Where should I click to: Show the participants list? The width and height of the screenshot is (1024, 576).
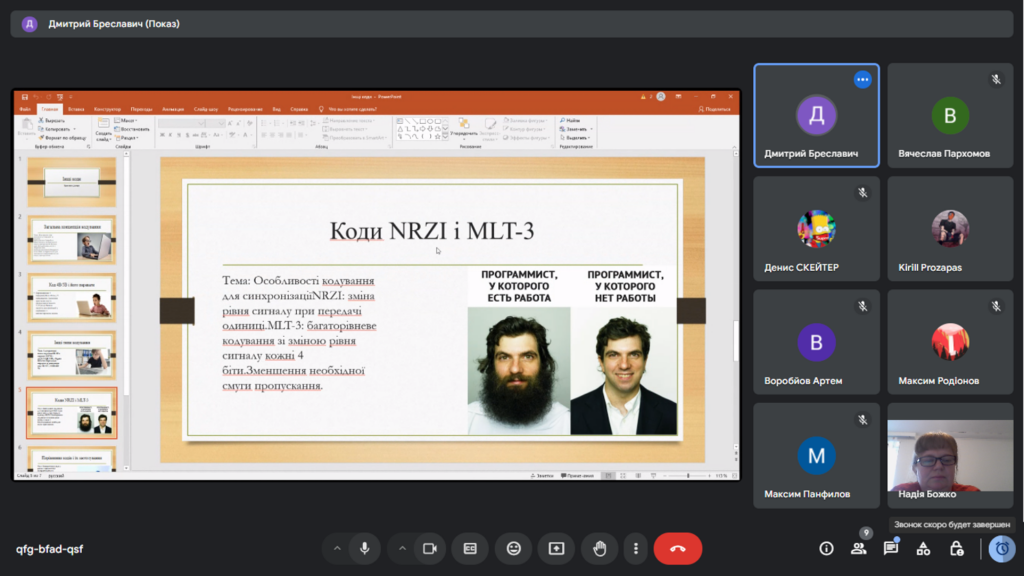pyautogui.click(x=858, y=548)
